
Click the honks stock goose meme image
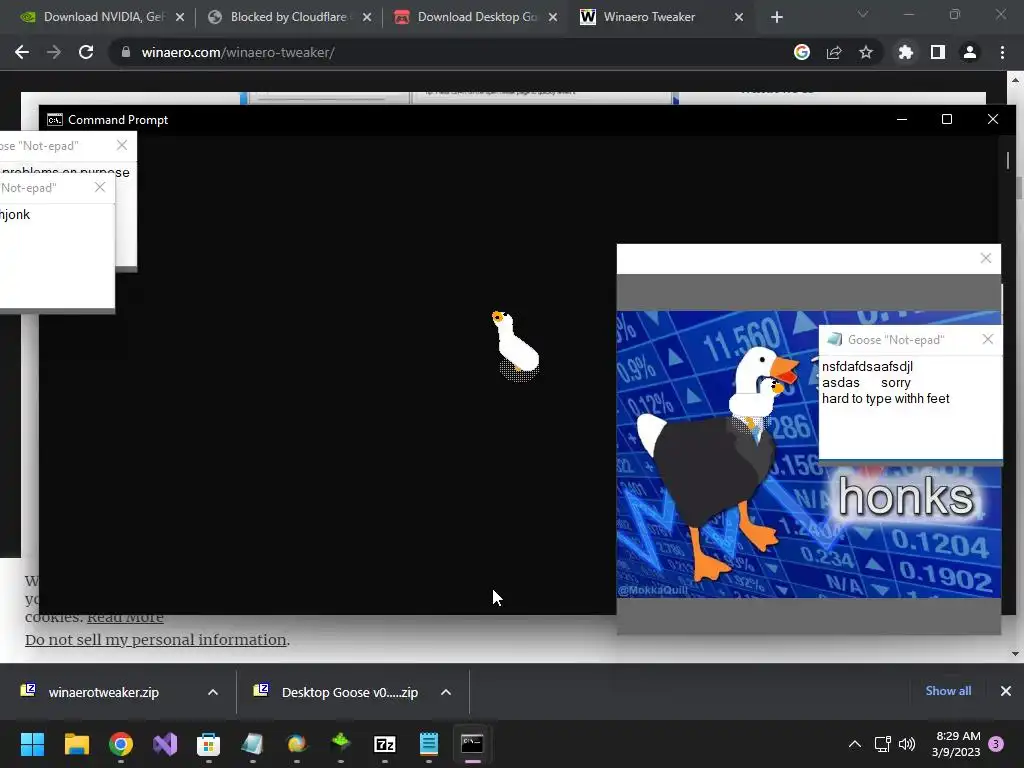tap(808, 454)
